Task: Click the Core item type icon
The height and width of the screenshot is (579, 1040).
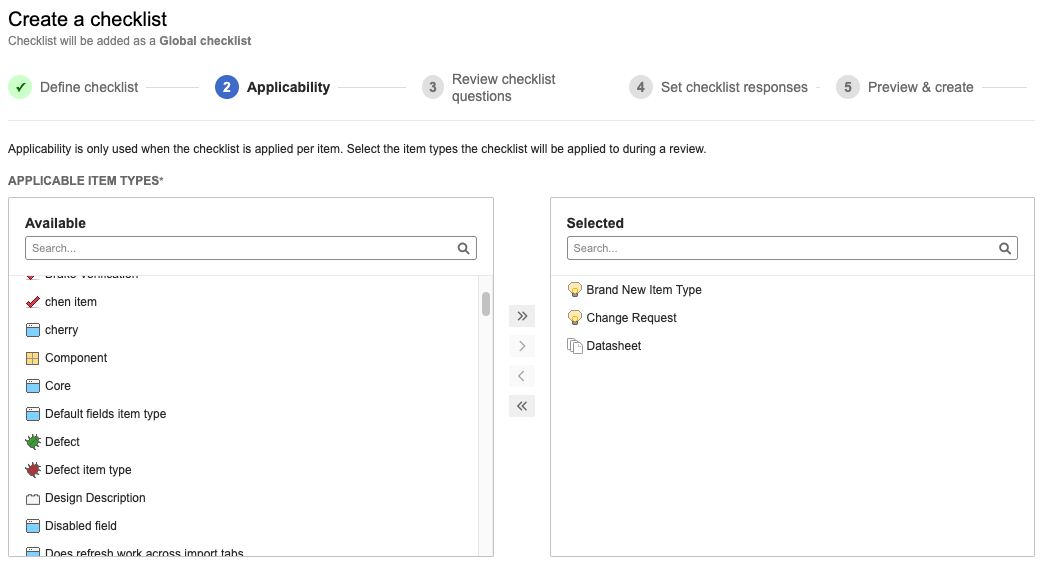Action: (x=32, y=386)
